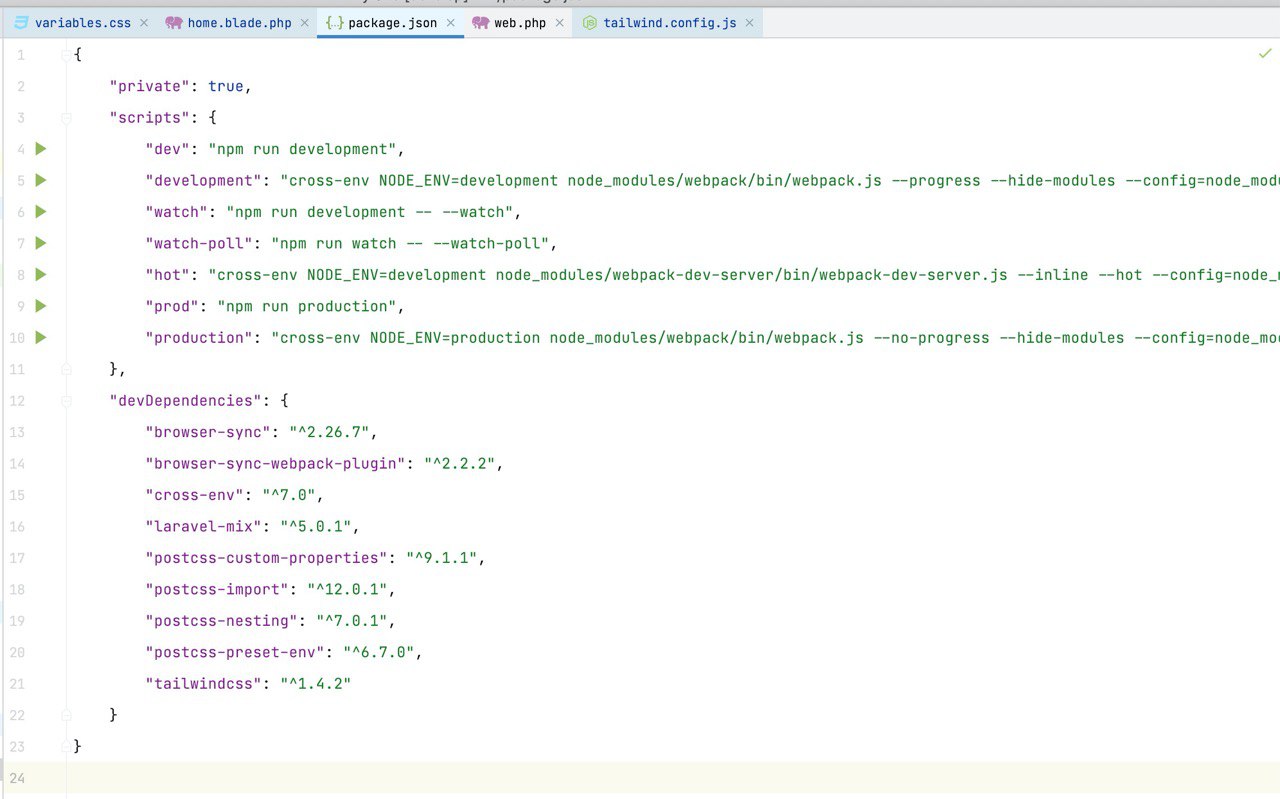Run the "watch" script gutter icon

41,212
